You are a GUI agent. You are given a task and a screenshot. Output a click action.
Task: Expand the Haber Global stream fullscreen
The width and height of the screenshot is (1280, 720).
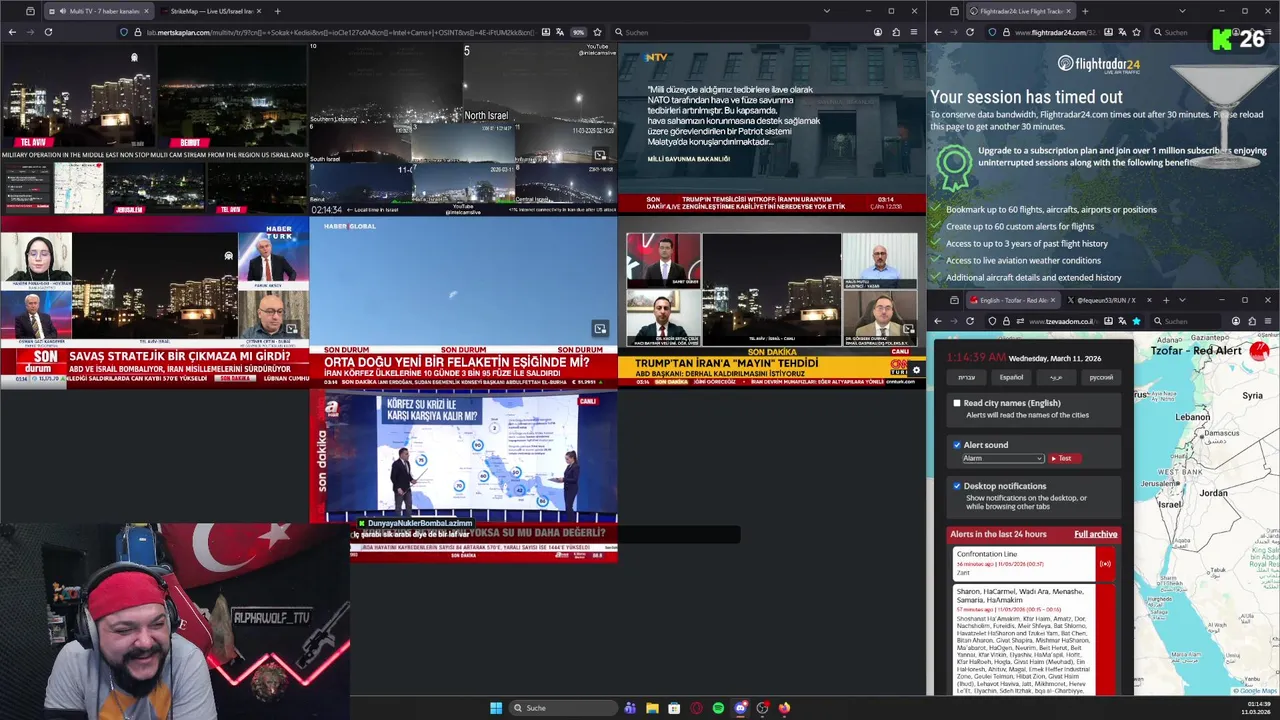[x=600, y=328]
